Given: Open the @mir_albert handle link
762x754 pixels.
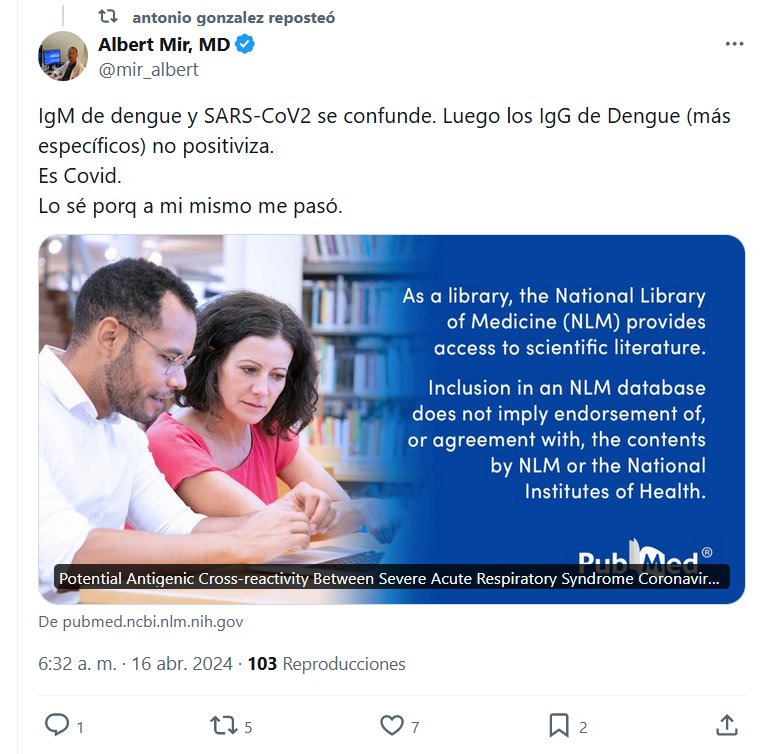Looking at the screenshot, I should (148, 69).
